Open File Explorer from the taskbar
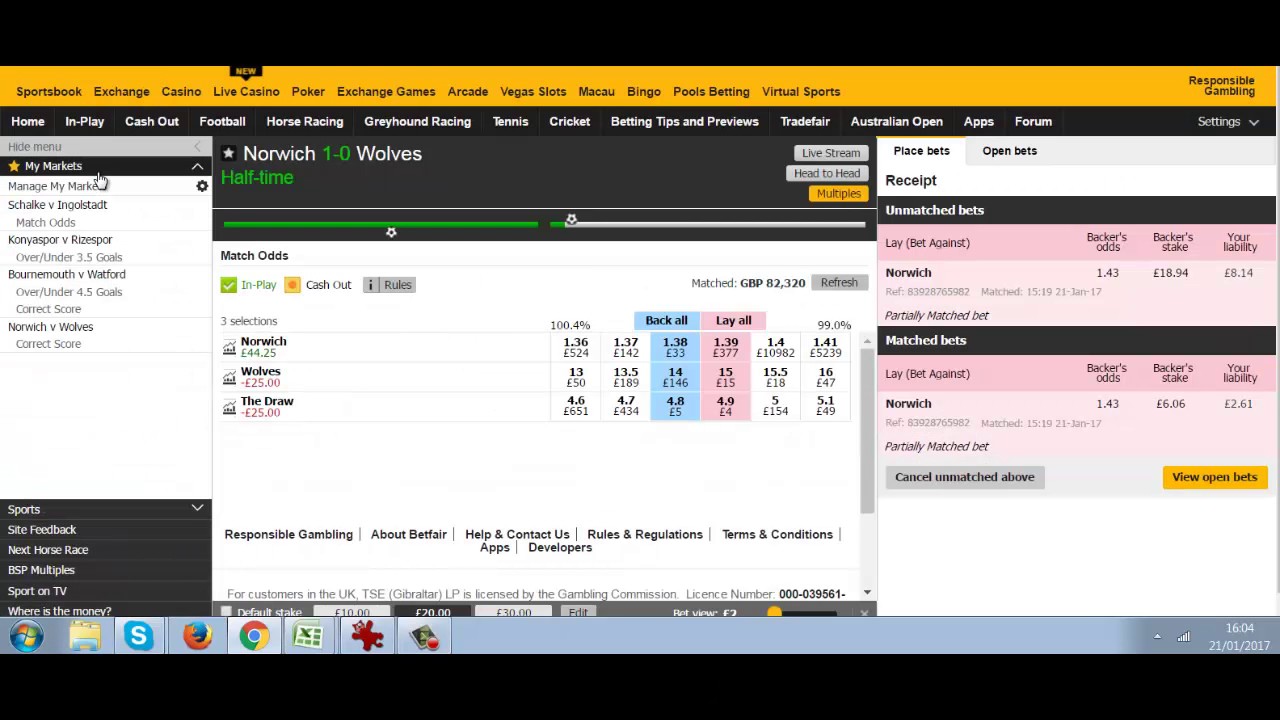 coord(85,636)
